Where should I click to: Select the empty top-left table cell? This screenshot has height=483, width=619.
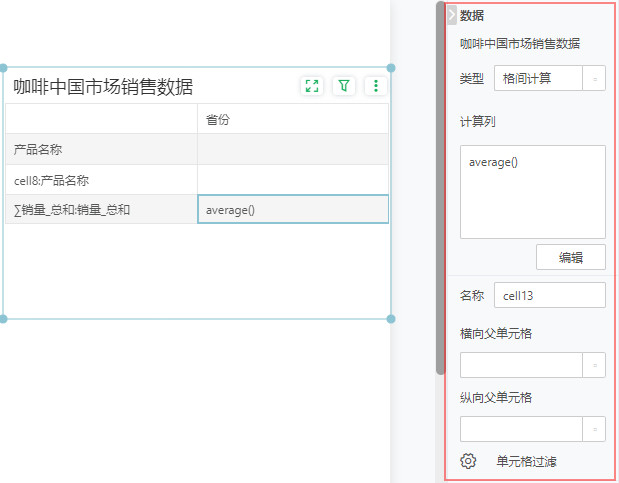point(101,119)
